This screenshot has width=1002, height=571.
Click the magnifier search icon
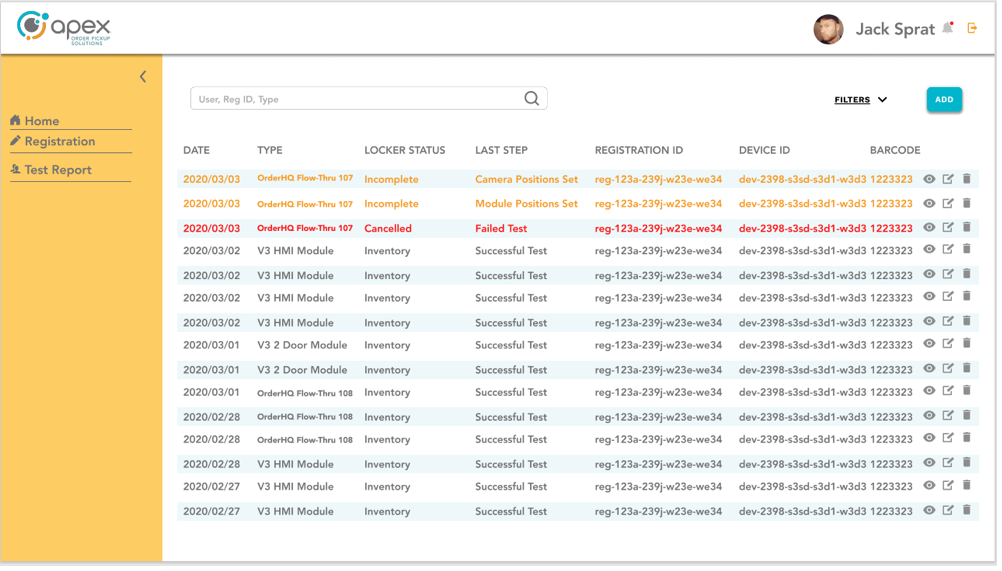coord(531,98)
